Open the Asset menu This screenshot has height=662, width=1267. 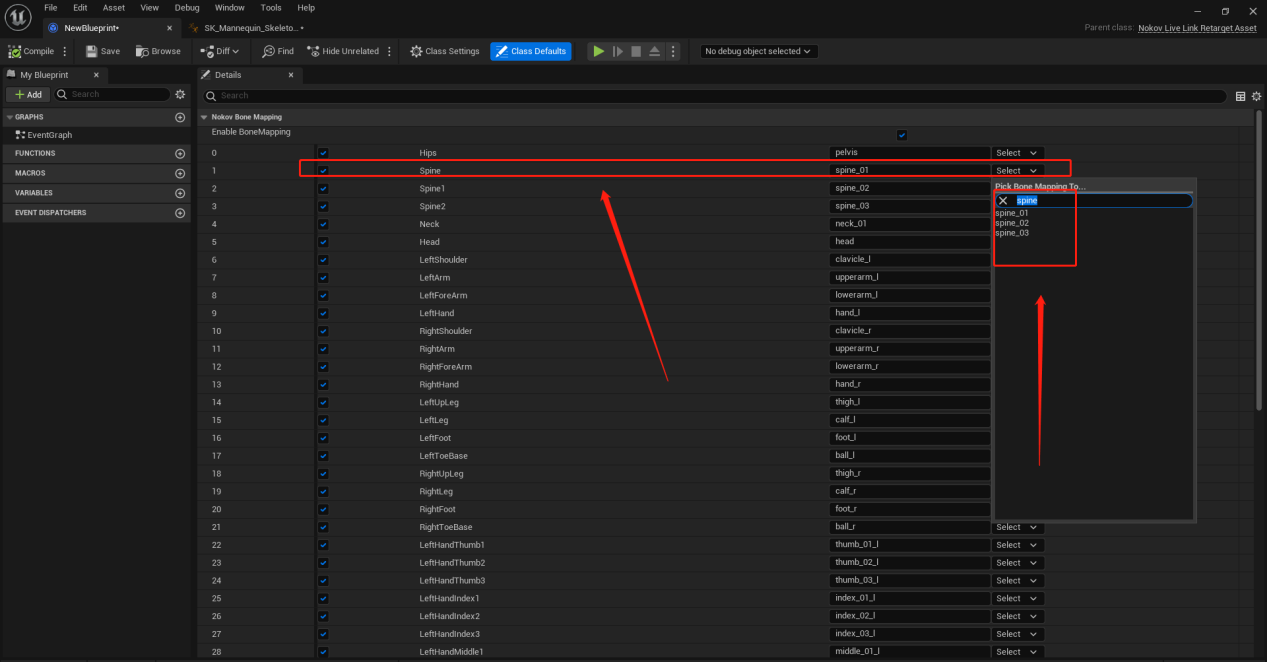[114, 8]
